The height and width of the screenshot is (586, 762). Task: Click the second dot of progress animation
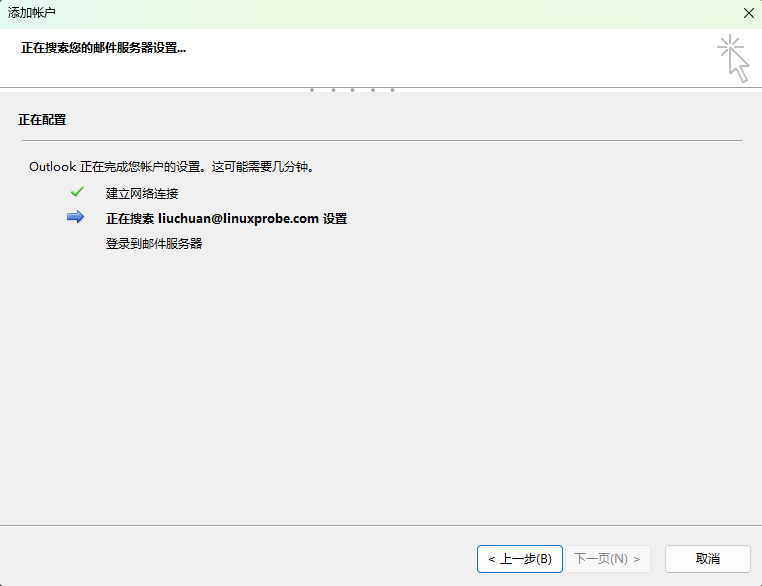[x=332, y=90]
